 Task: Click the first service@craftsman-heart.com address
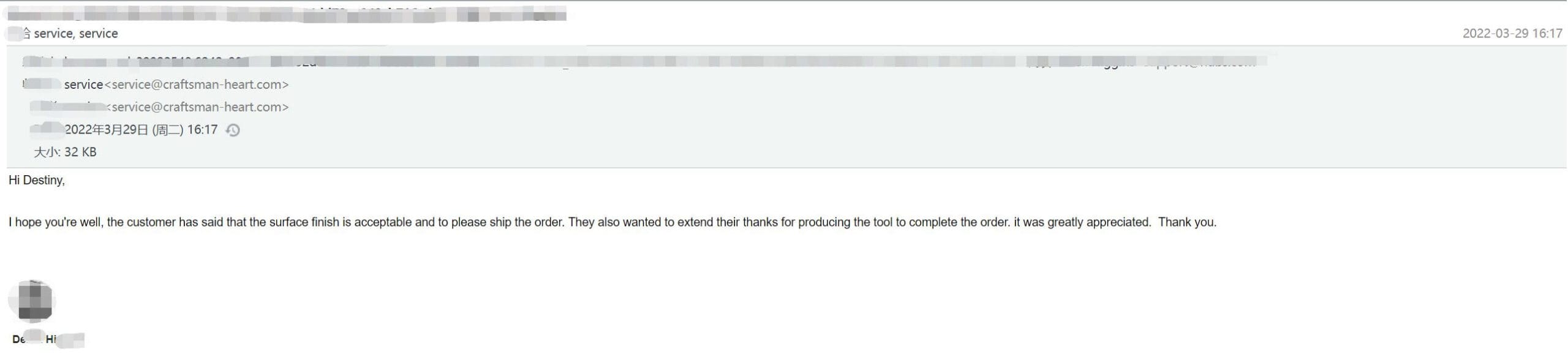coord(197,85)
